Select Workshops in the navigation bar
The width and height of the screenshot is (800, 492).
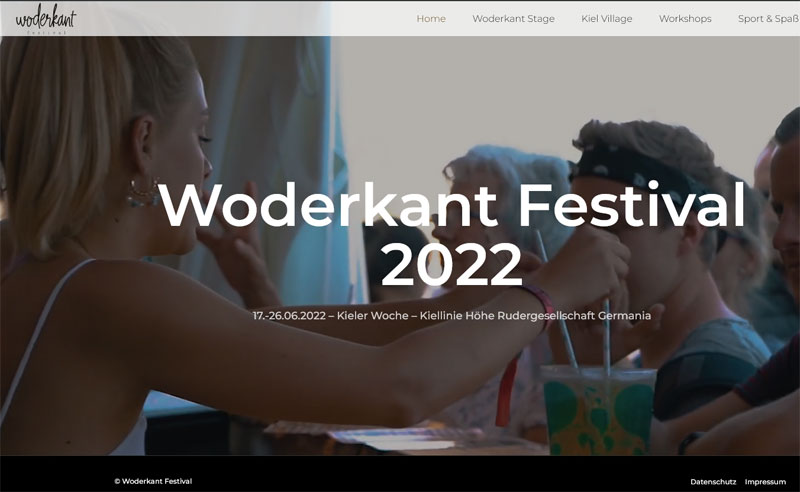pos(685,18)
